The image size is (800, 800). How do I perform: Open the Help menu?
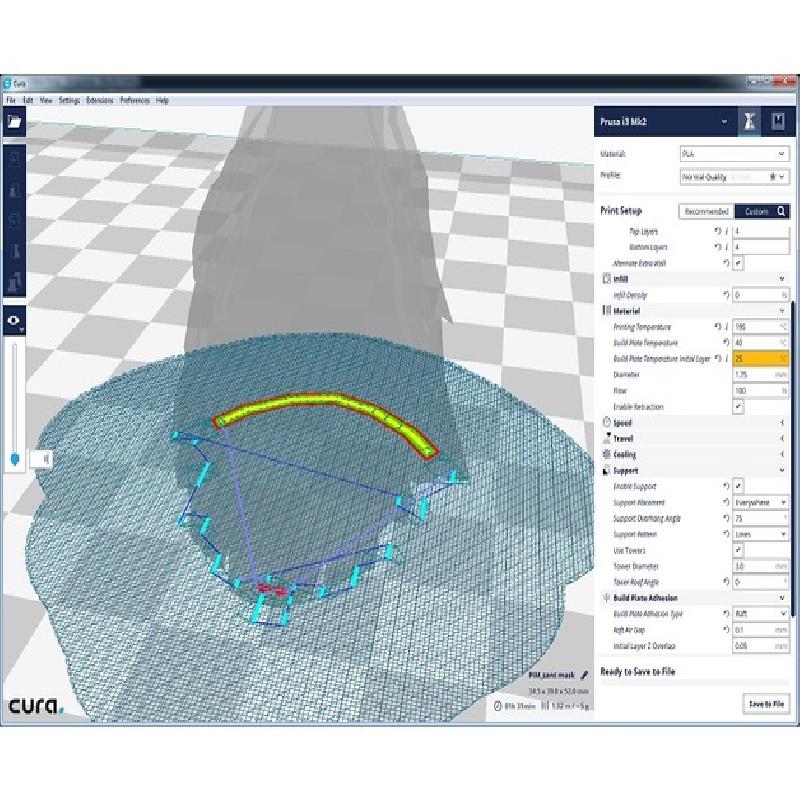(162, 100)
